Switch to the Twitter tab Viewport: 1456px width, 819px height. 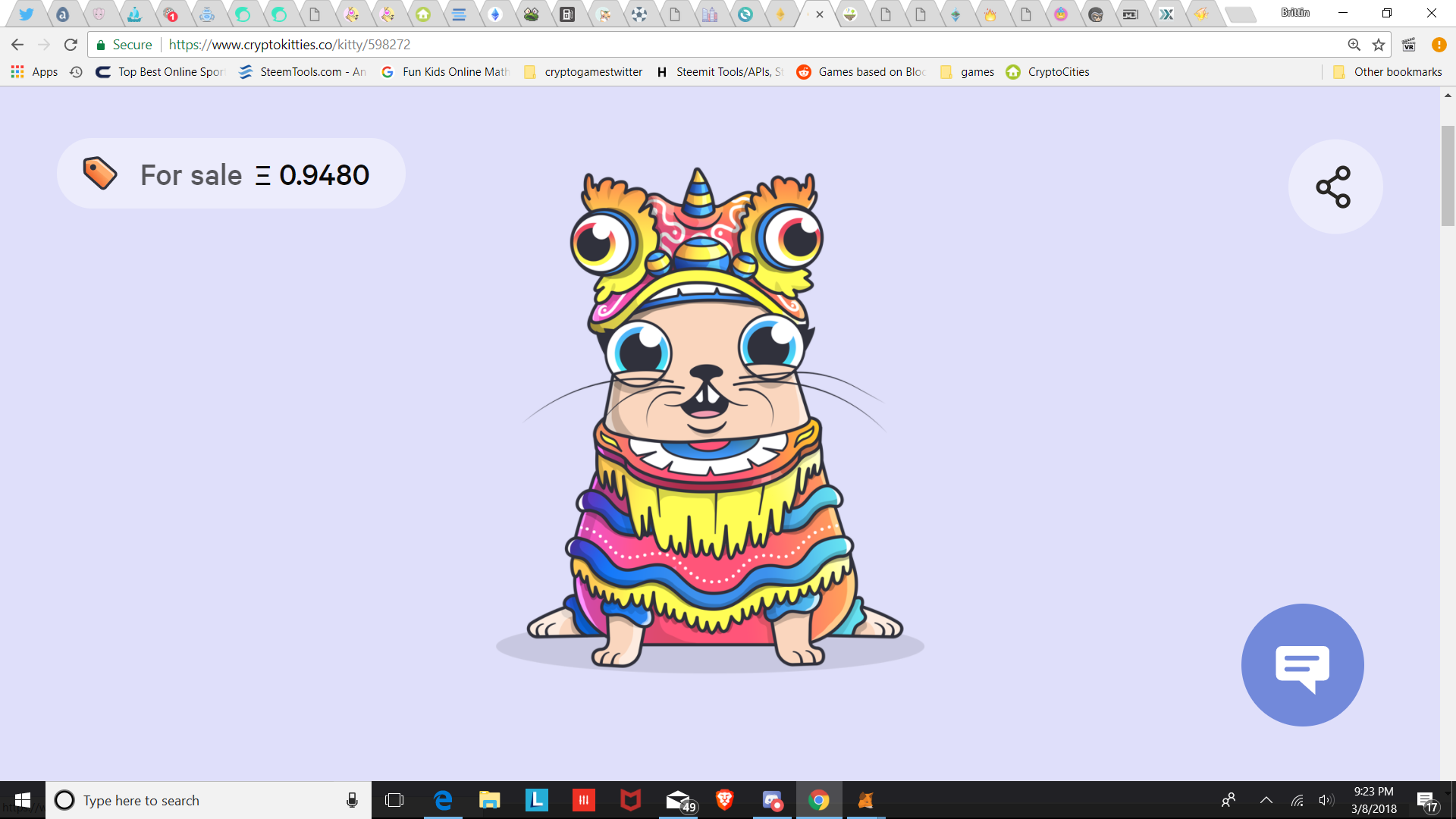click(27, 14)
